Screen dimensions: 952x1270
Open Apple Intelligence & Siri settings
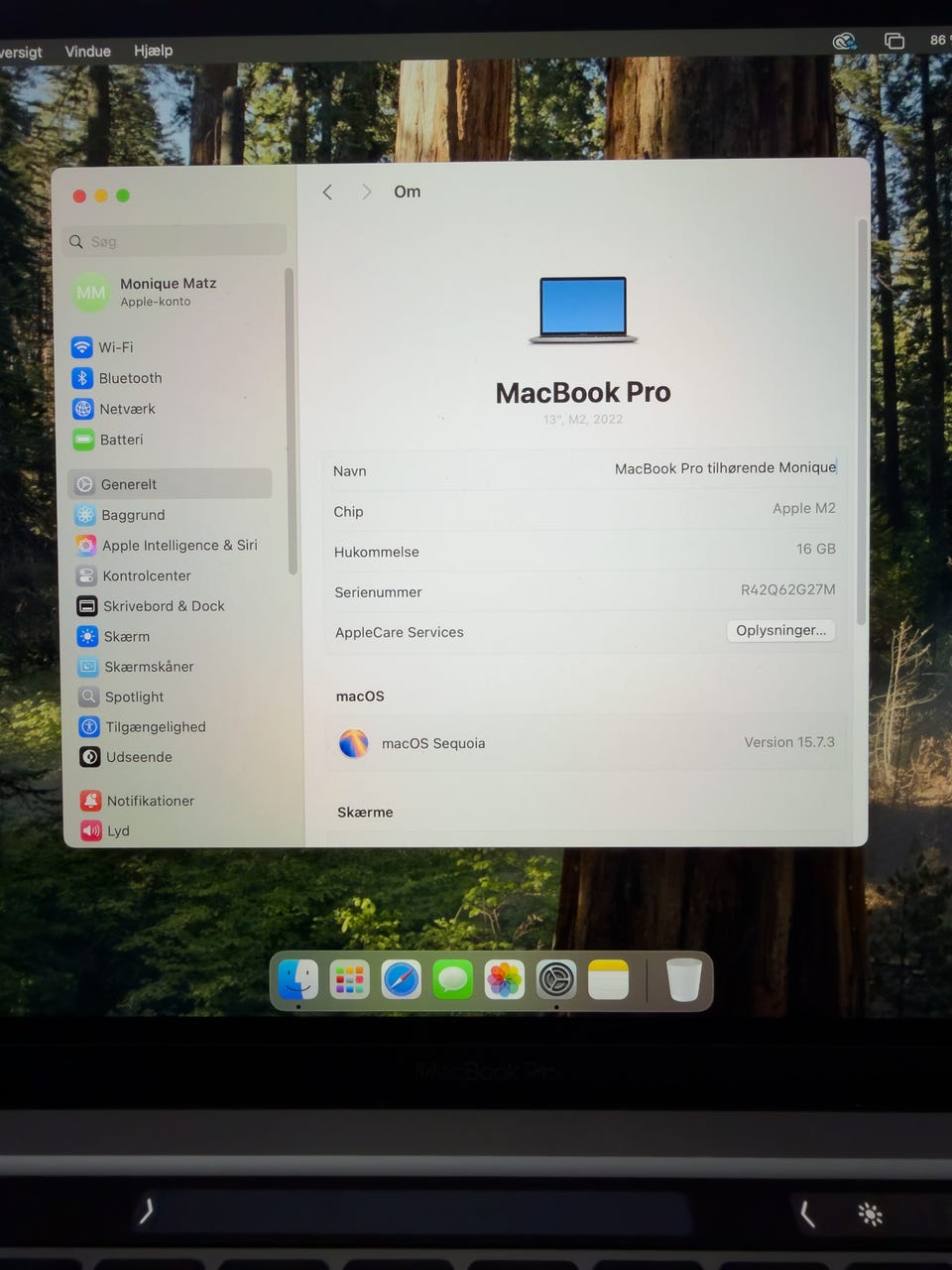click(x=167, y=546)
